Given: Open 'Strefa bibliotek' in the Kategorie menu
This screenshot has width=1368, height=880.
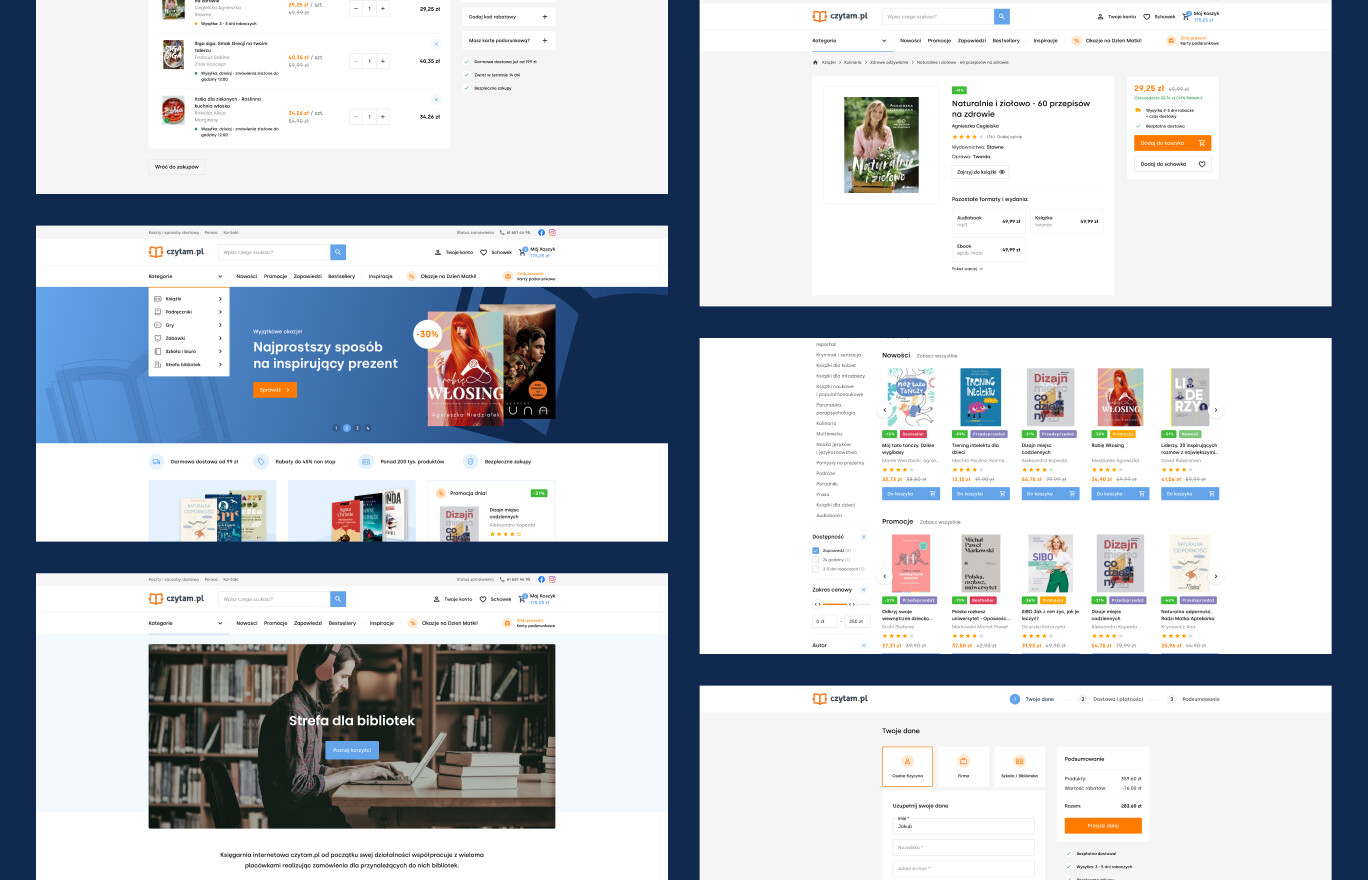Looking at the screenshot, I should (188, 365).
